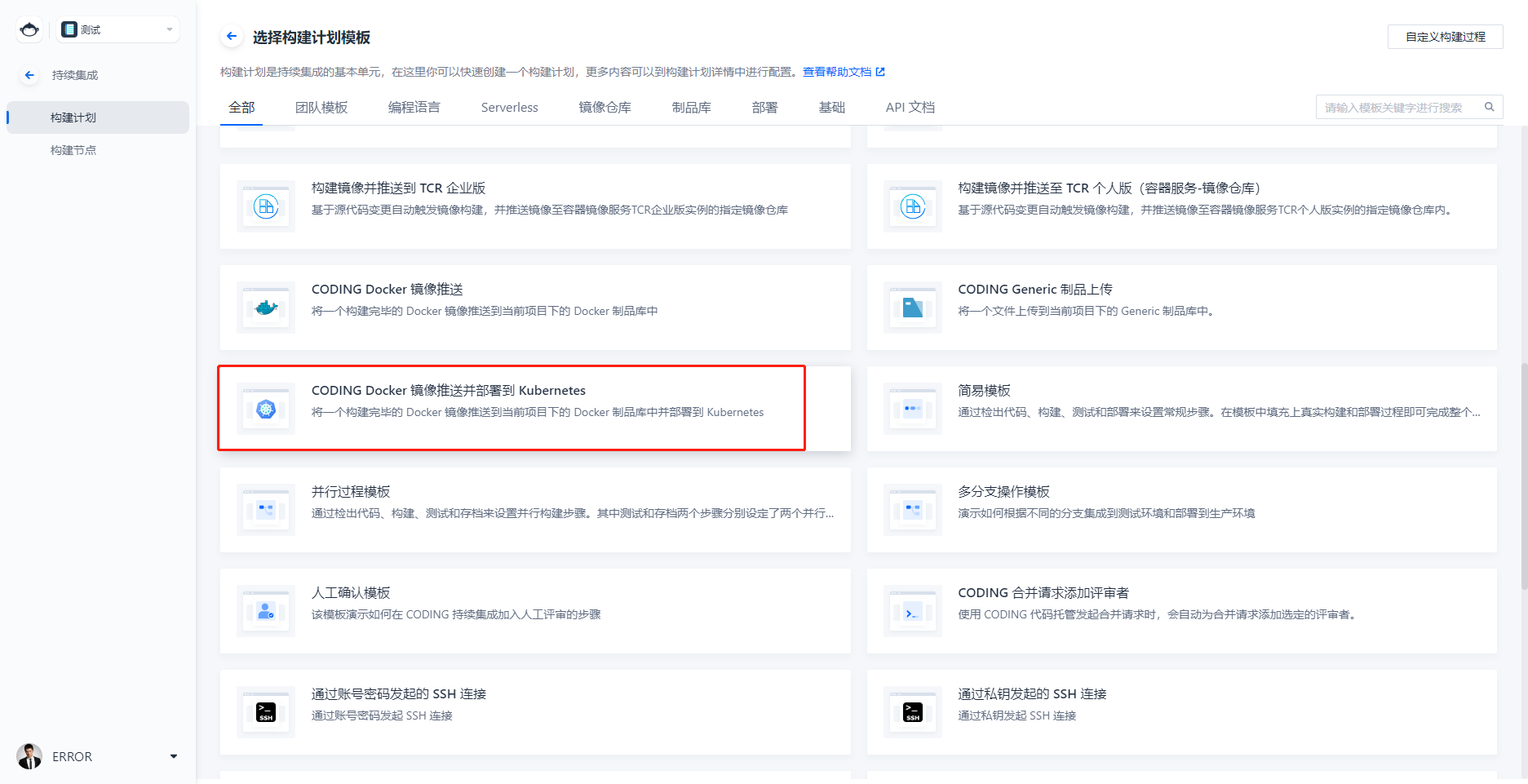Click the vertical scrollbar thumb
The image size is (1528, 784).
coord(1524,476)
